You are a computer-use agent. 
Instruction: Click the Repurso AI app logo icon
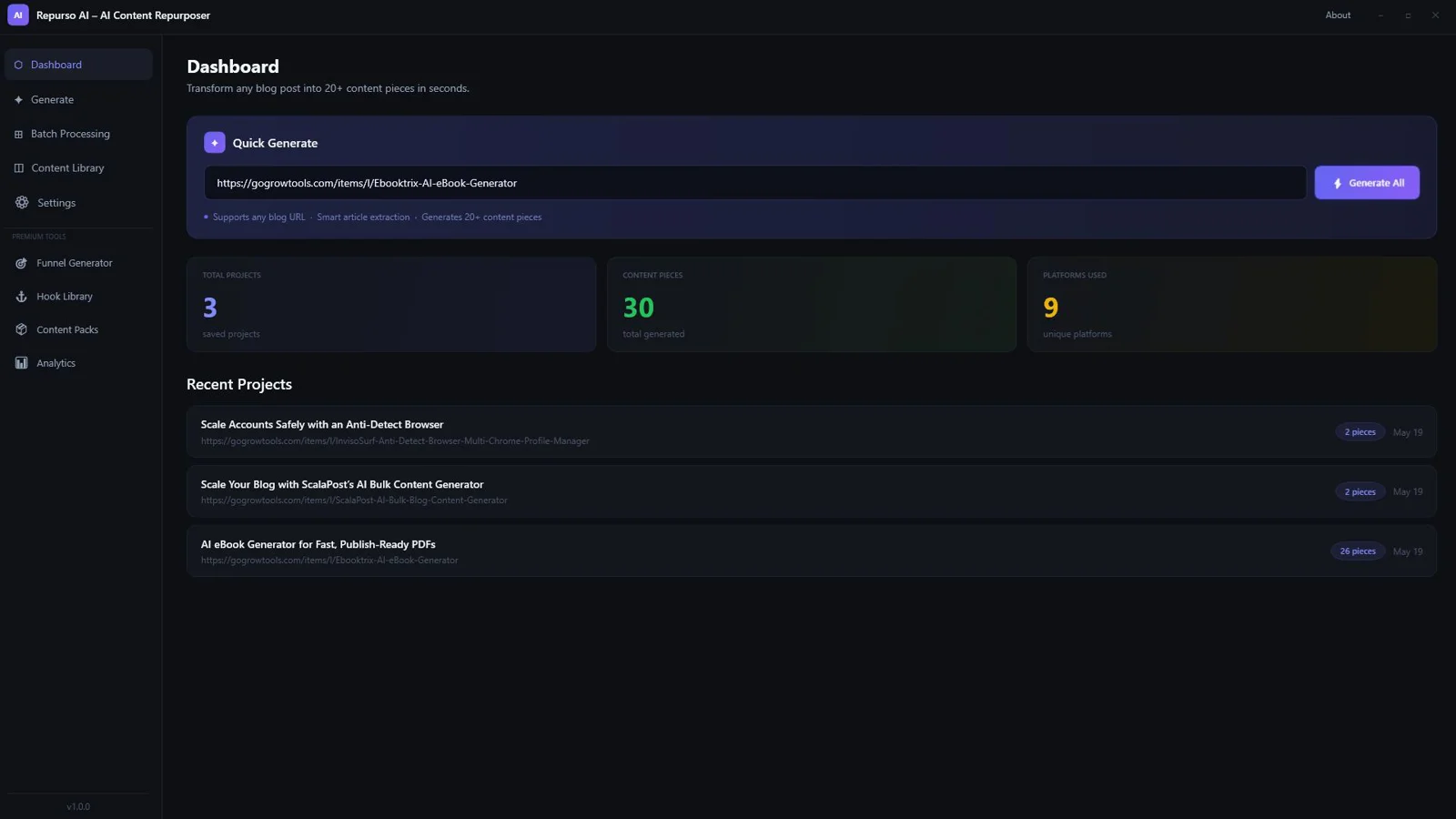[18, 15]
